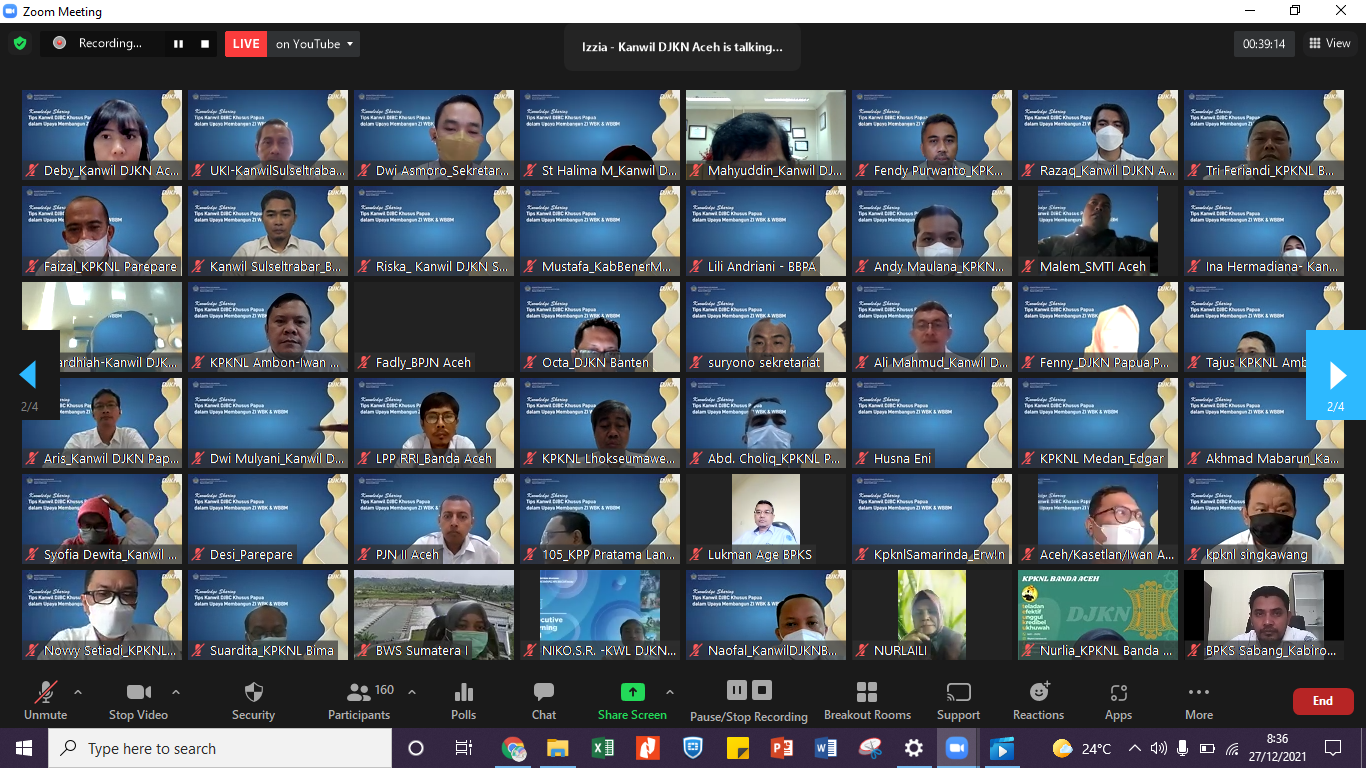Open the Security shield icon
Viewport: 1366px width, 768px height.
pos(253,692)
